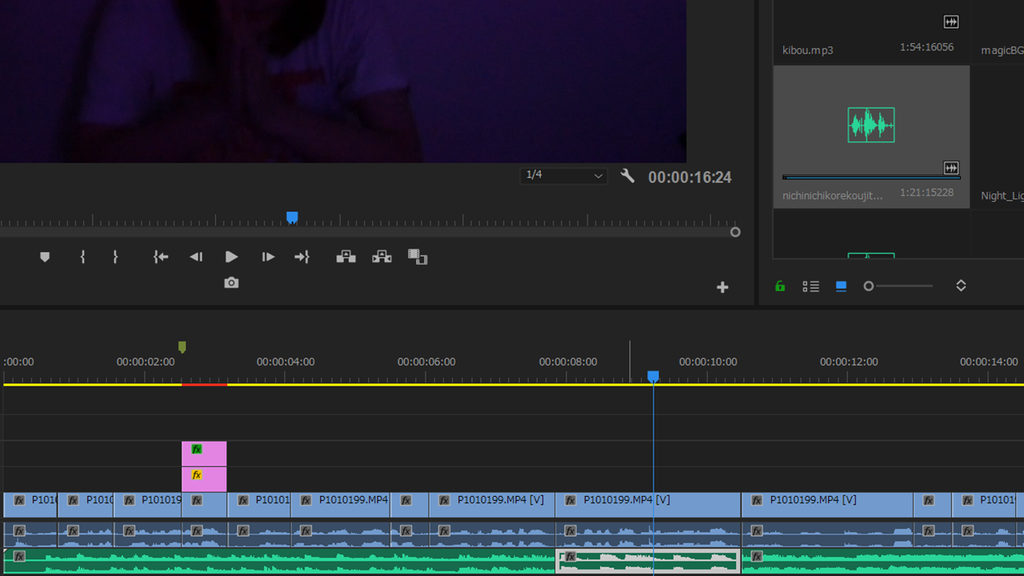Click the 00:00:12:00 ruler mark
This screenshot has width=1024, height=576.
848,362
